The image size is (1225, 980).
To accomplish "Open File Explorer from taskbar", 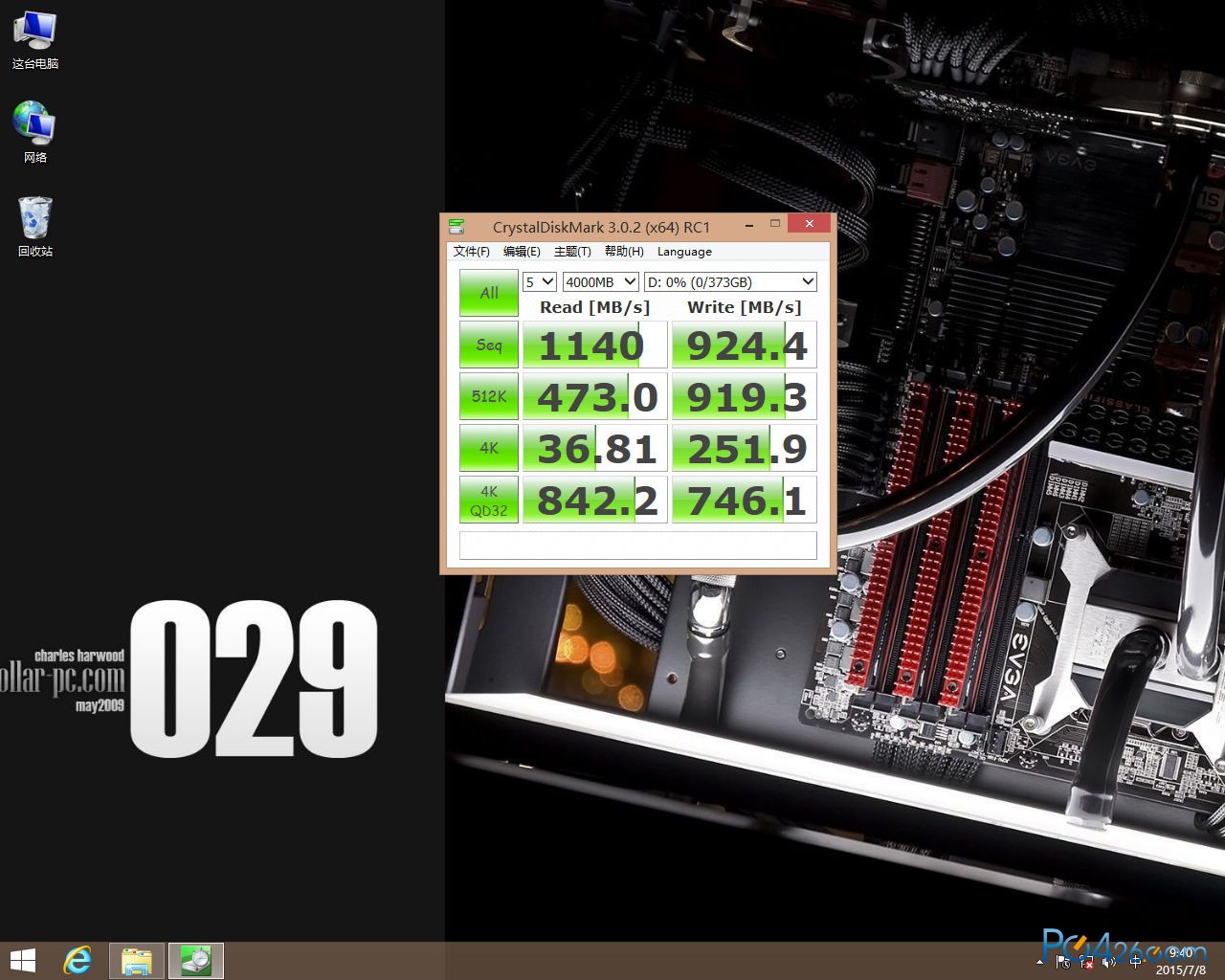I will [x=137, y=960].
